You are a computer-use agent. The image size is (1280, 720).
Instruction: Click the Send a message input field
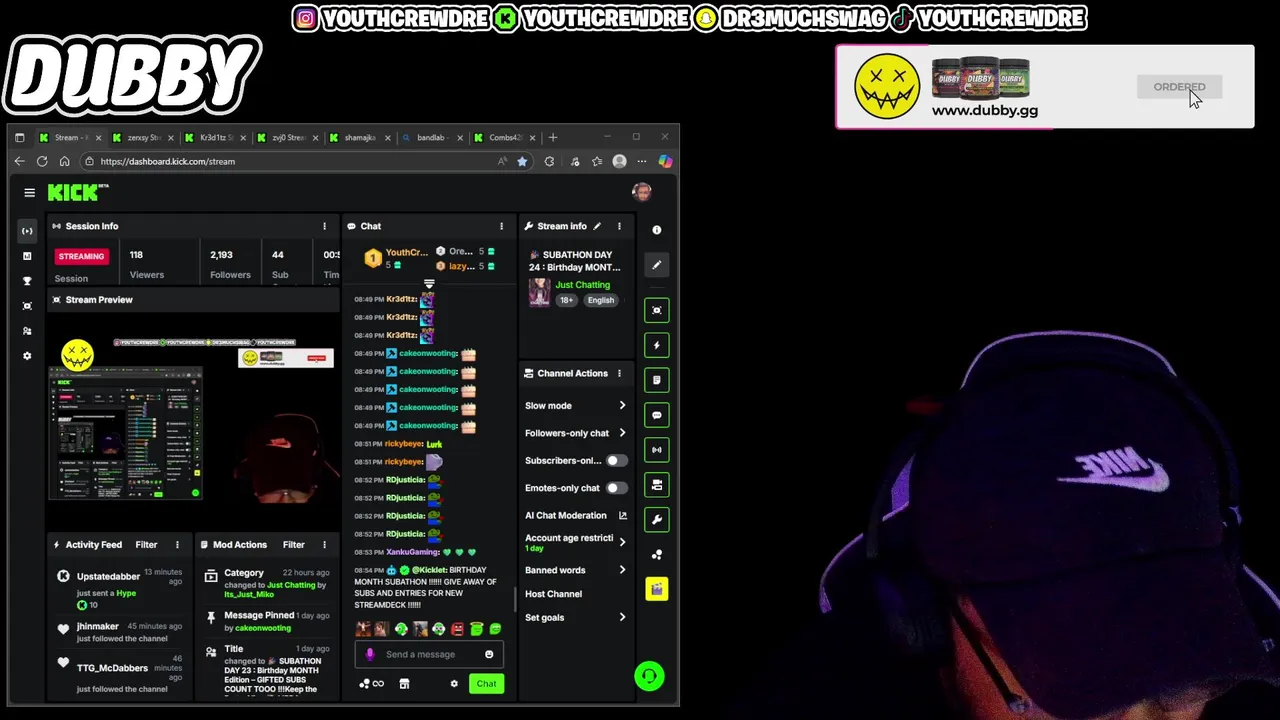tap(429, 654)
